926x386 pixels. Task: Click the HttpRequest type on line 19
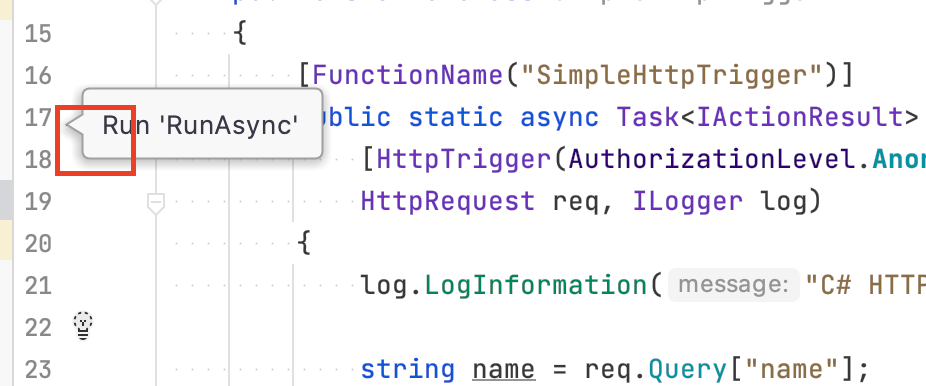pyautogui.click(x=448, y=202)
